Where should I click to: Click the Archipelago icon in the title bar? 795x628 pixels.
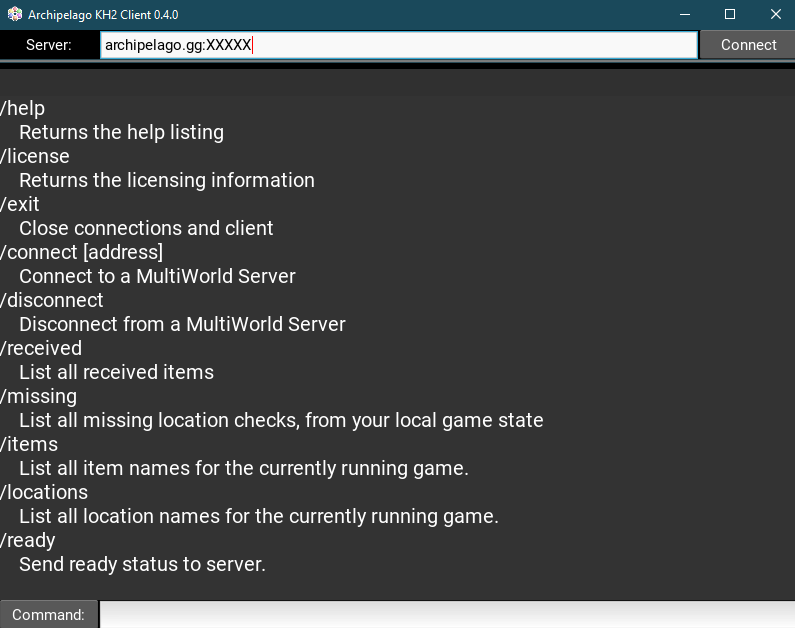click(14, 15)
